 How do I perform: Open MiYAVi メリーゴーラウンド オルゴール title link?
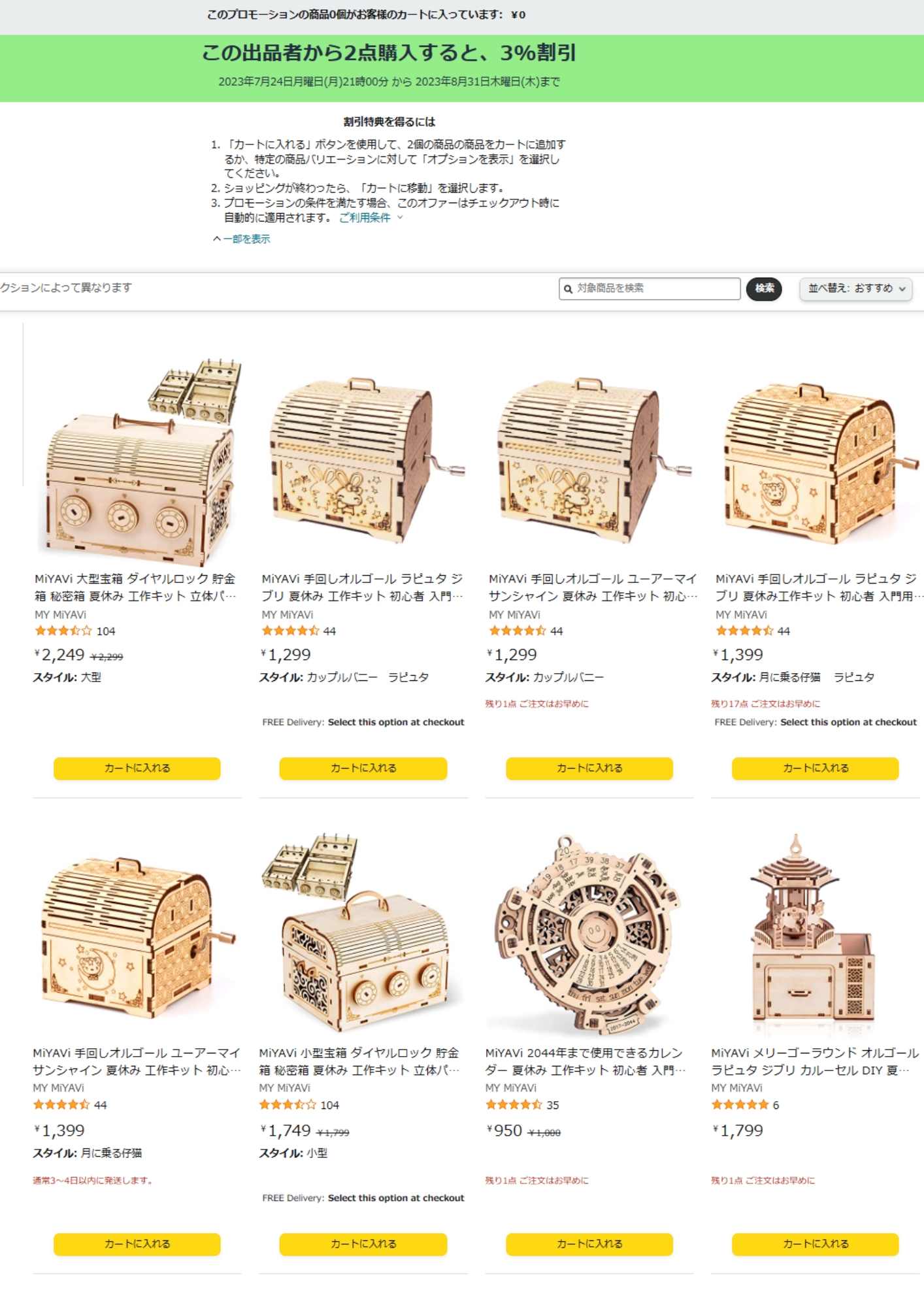tap(815, 1061)
